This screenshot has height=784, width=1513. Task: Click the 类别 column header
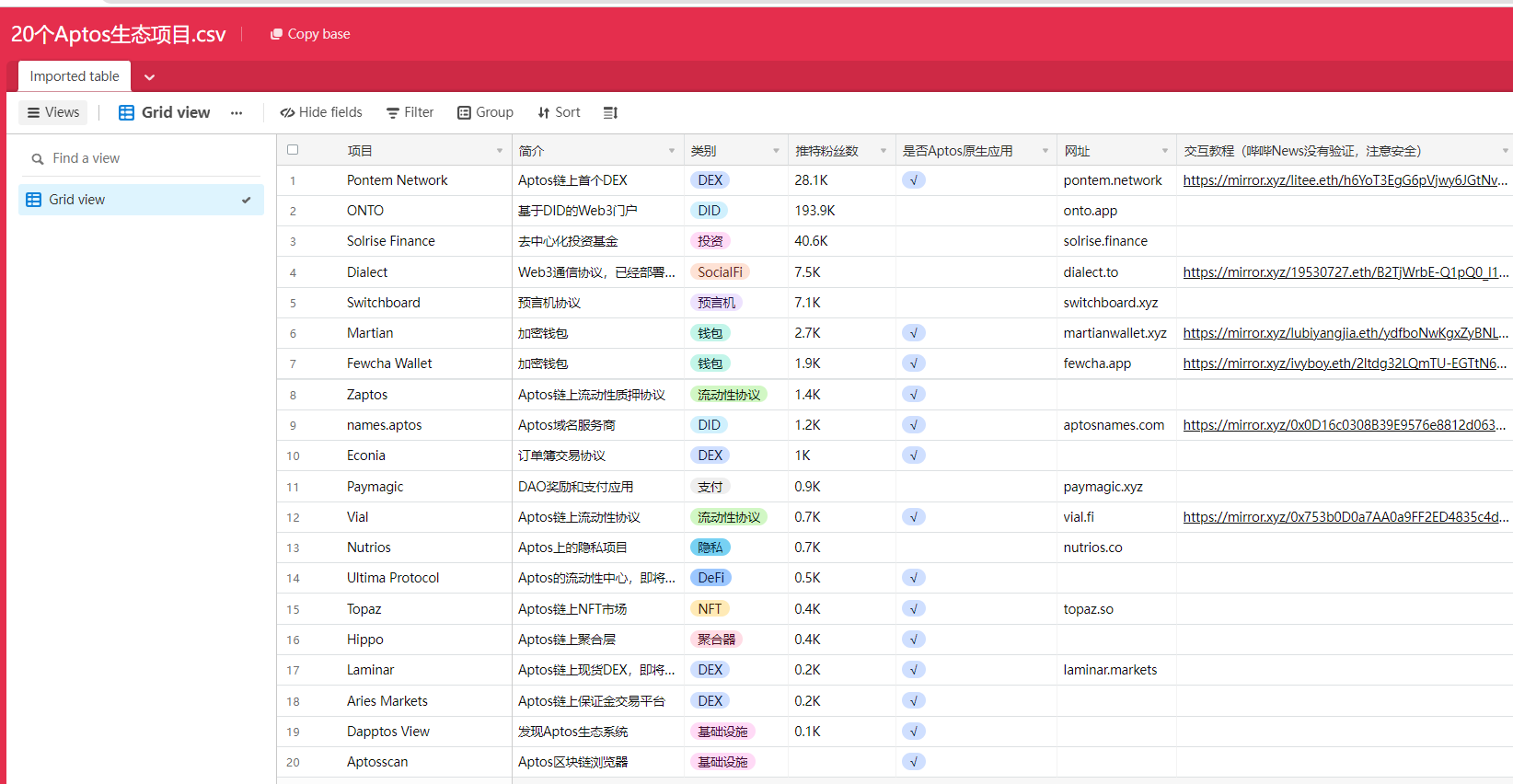(736, 150)
